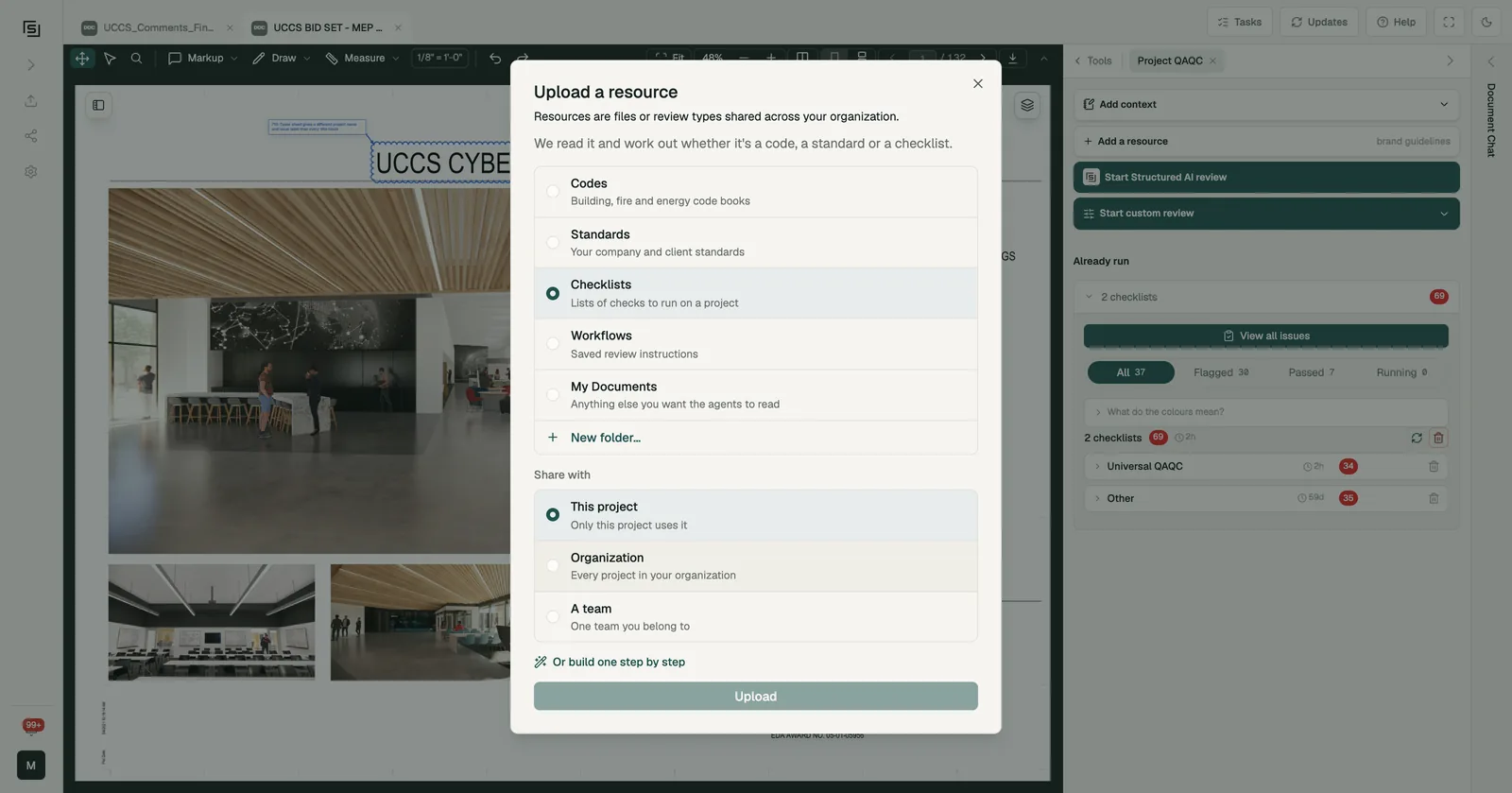Open settings gear in left sidebar
This screenshot has height=793, width=1512.
coord(31,172)
